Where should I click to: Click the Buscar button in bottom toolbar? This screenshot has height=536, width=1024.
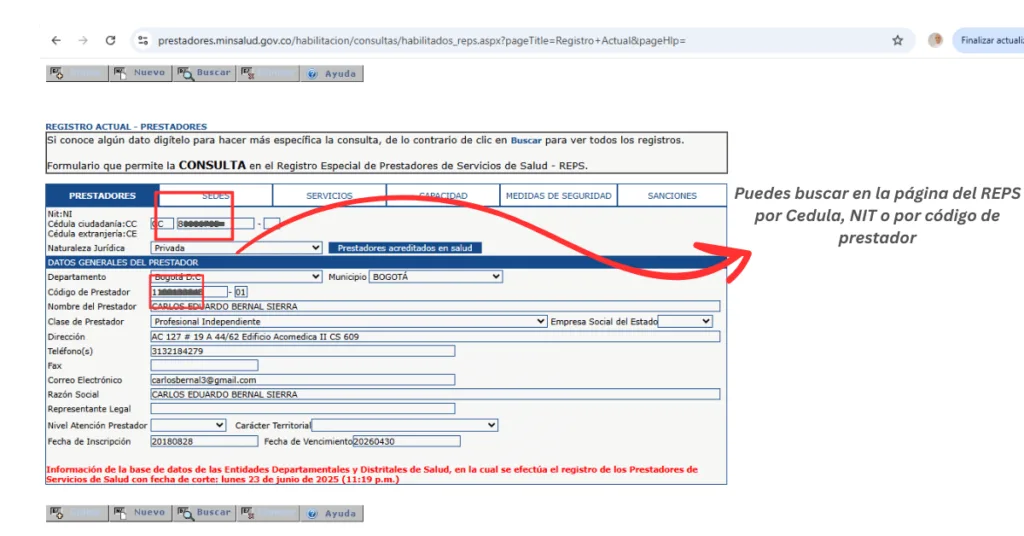point(203,513)
